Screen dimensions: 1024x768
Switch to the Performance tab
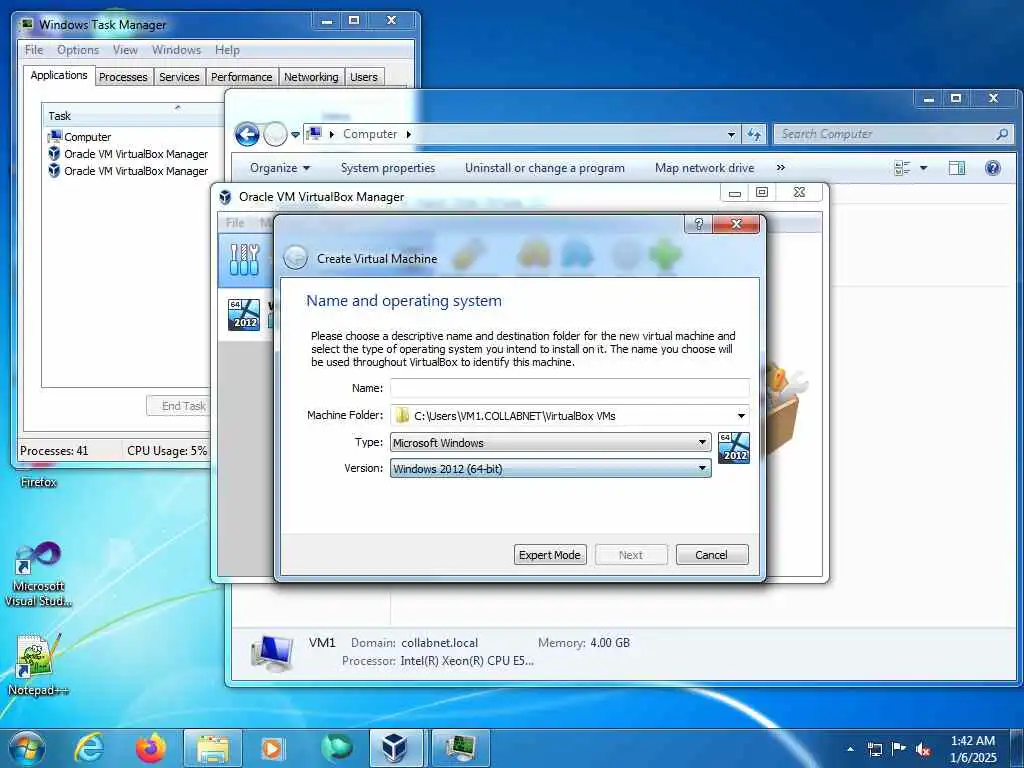pos(242,77)
